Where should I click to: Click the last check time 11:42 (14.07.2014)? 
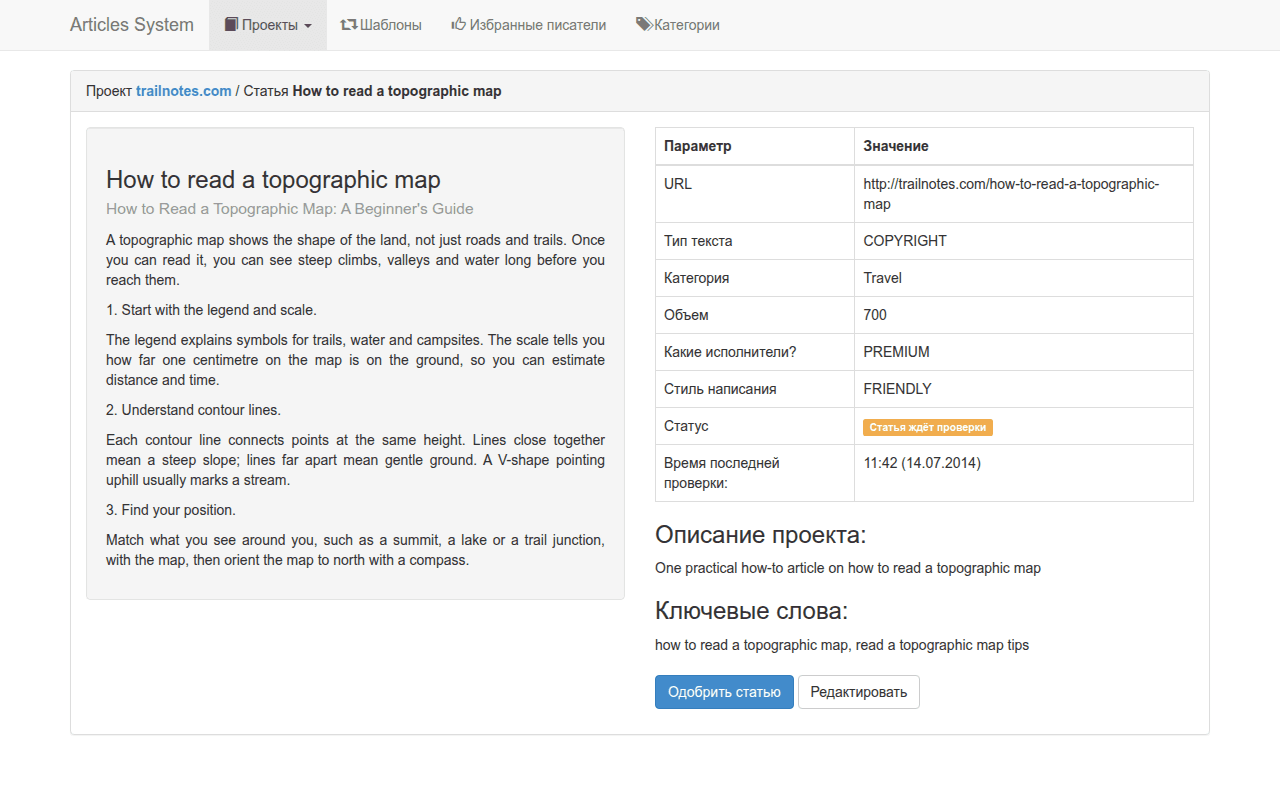pos(922,463)
